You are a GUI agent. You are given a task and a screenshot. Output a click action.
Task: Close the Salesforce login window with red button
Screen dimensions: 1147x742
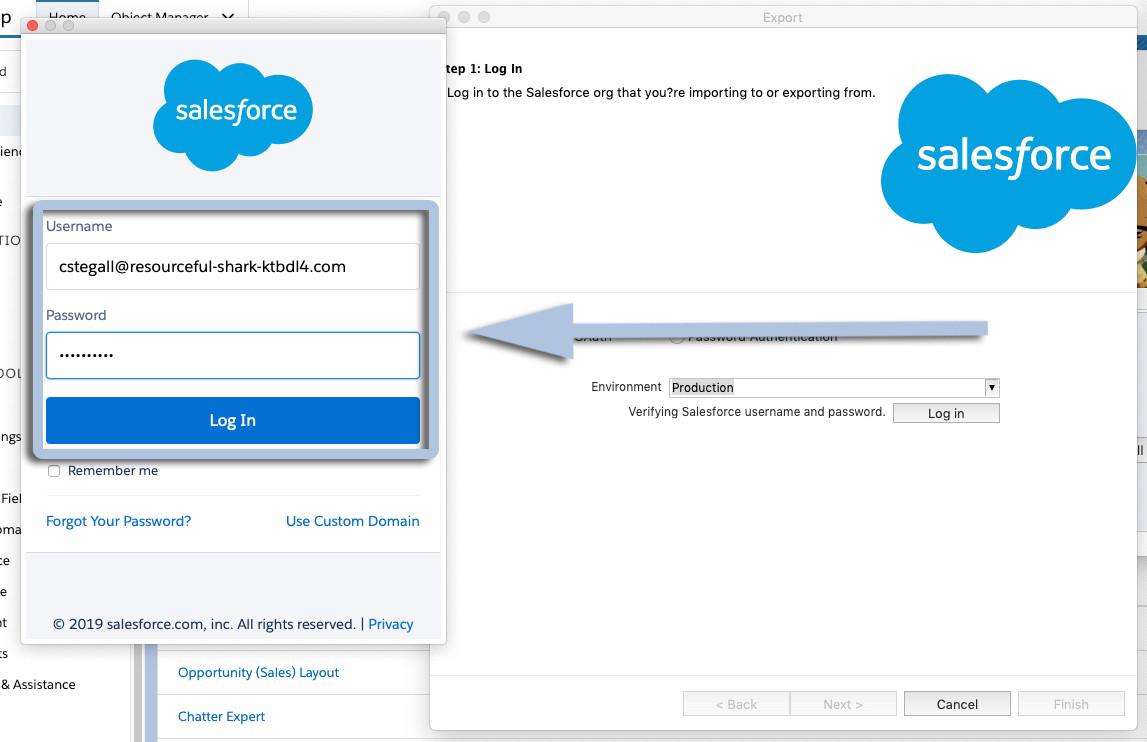pos(32,26)
